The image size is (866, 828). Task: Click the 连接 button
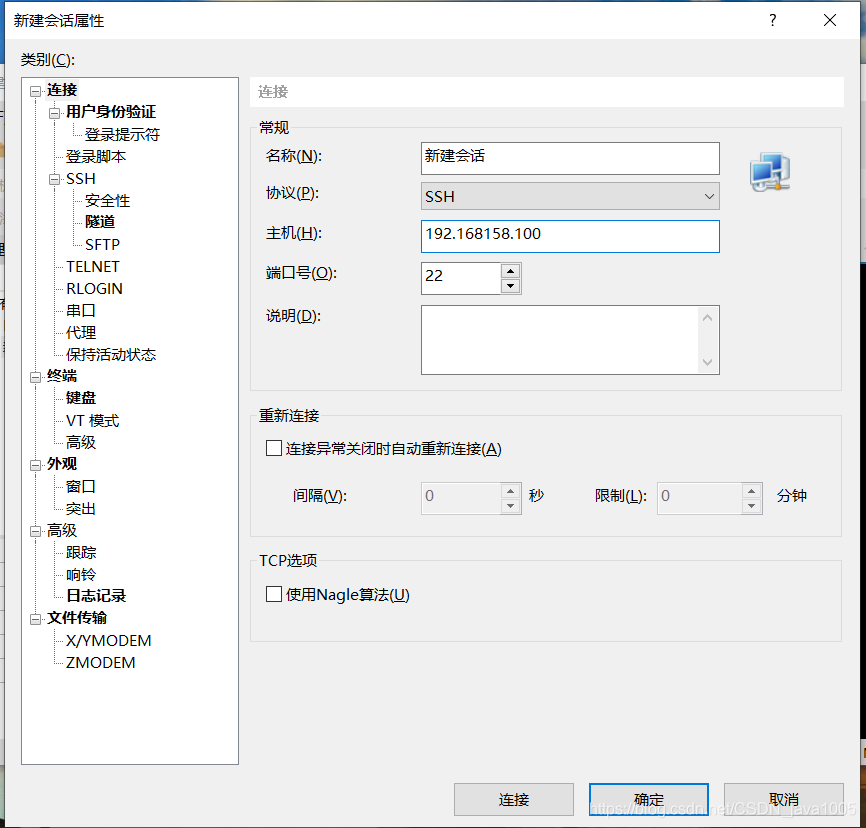[514, 799]
